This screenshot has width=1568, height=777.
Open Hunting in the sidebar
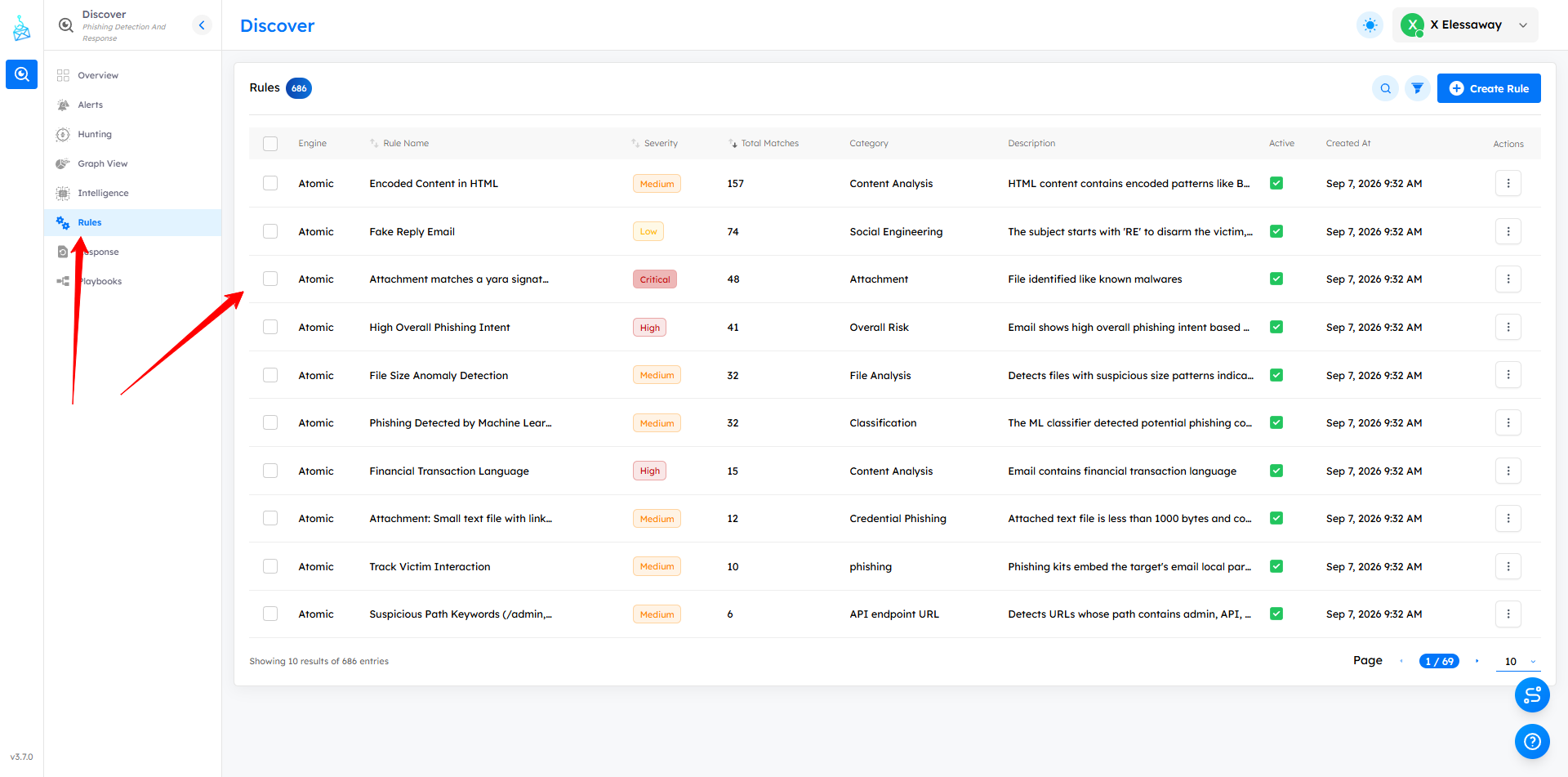tap(132, 134)
